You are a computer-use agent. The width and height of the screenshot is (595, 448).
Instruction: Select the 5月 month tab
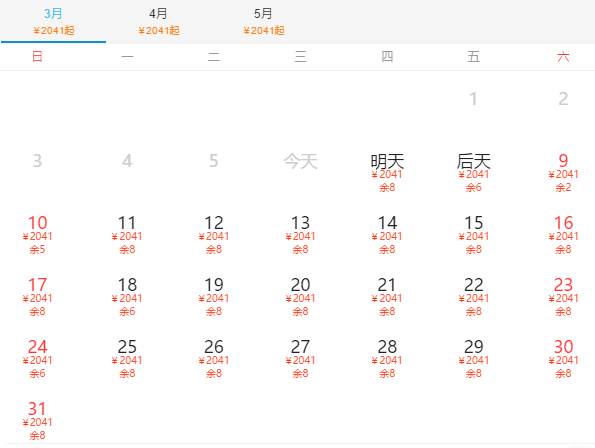(x=263, y=21)
